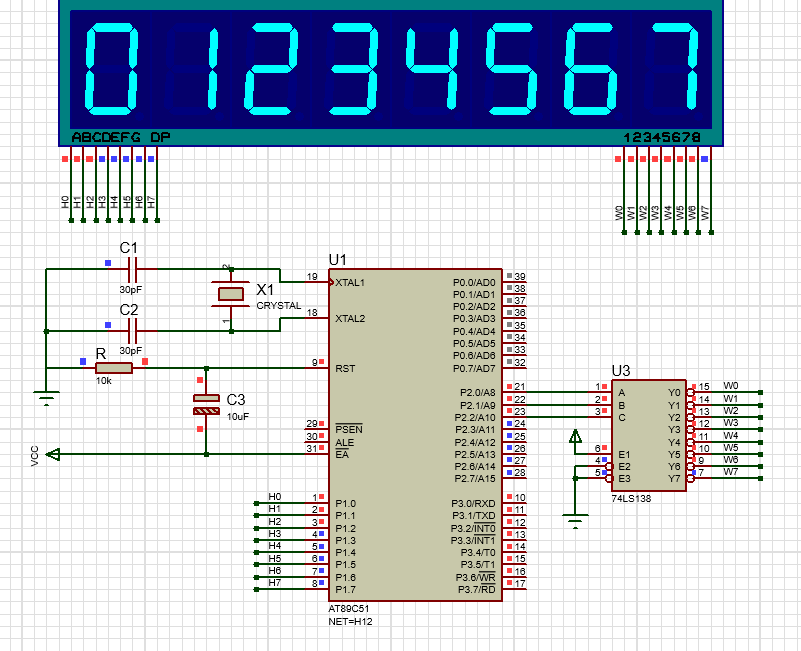Click the RST pin label
The height and width of the screenshot is (651, 801).
[345, 368]
